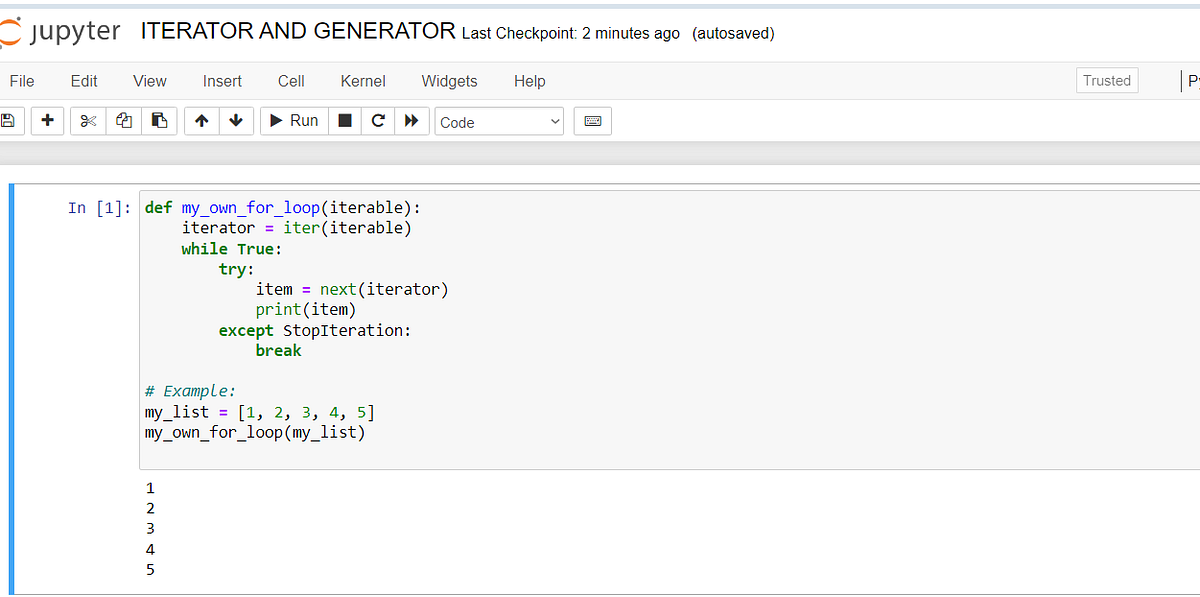Insert a new cell with the plus icon
1200x597 pixels.
(x=47, y=120)
